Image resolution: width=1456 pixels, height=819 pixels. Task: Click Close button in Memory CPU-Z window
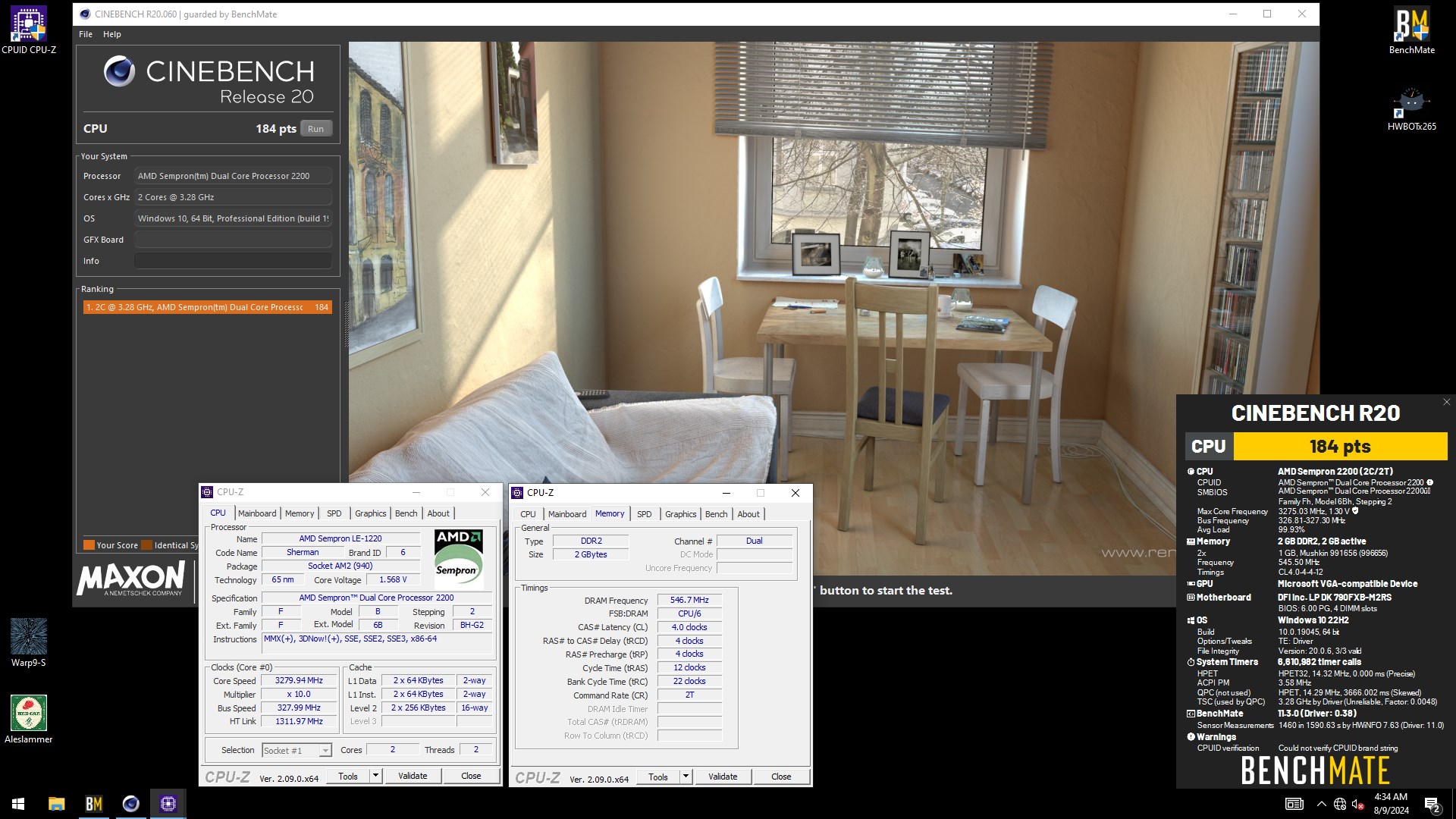(x=781, y=777)
